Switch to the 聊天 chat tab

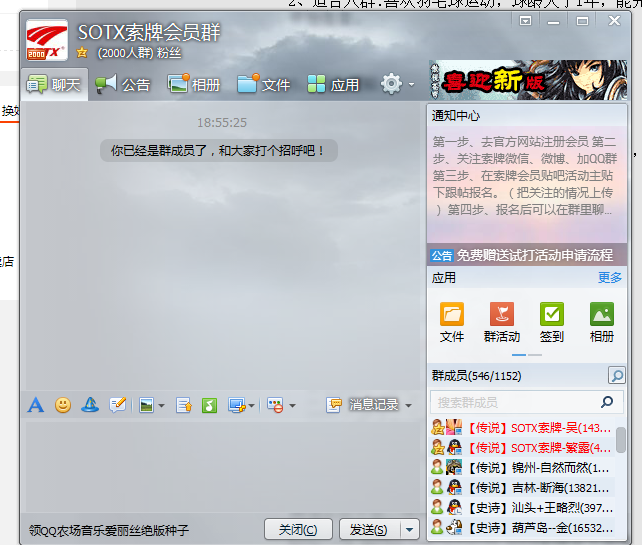click(54, 85)
